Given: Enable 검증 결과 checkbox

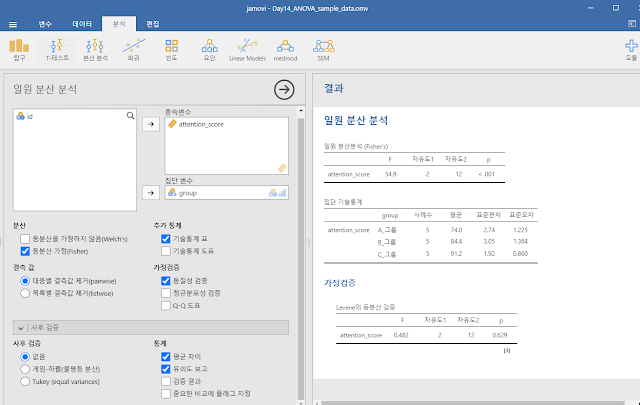Looking at the screenshot, I should click(x=166, y=381).
